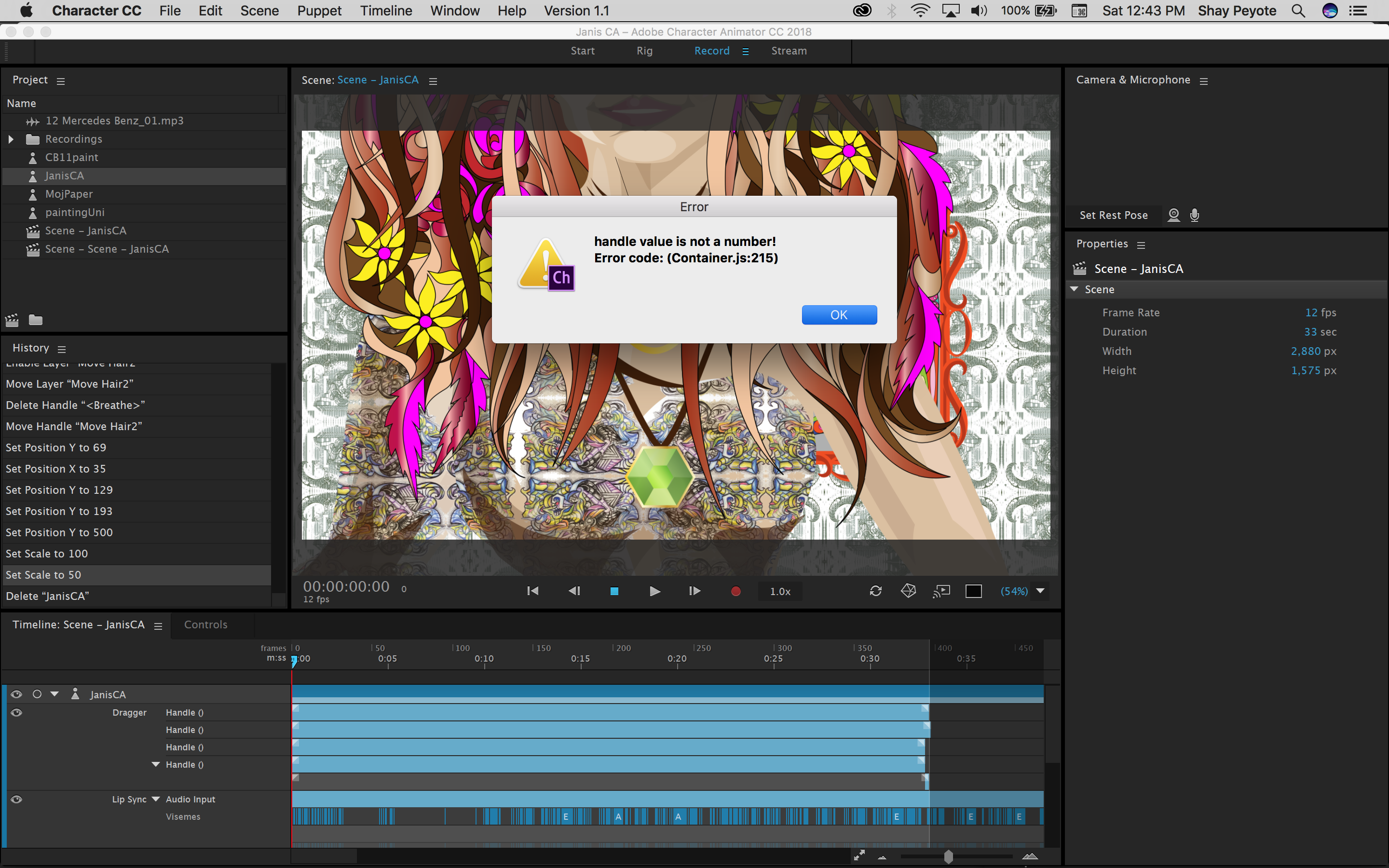Toggle visibility of JanisCA layer
Image resolution: width=1389 pixels, height=868 pixels.
point(15,693)
